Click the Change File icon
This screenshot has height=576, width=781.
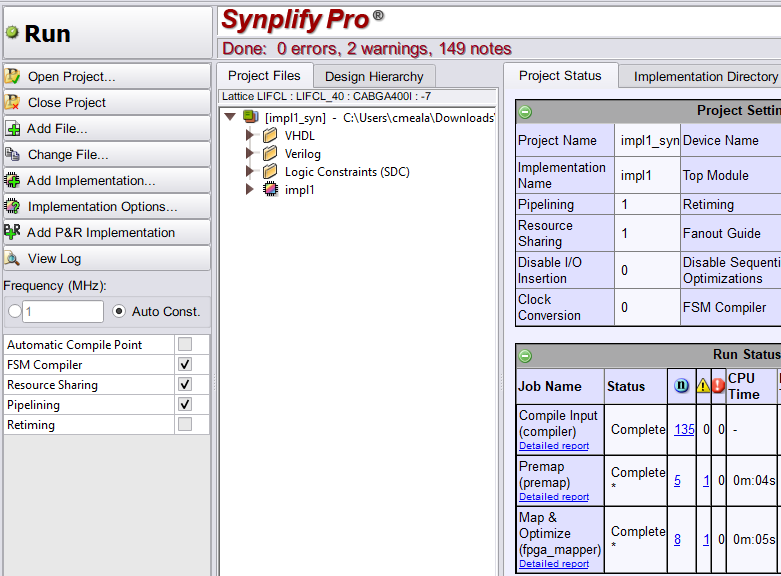[x=12, y=154]
